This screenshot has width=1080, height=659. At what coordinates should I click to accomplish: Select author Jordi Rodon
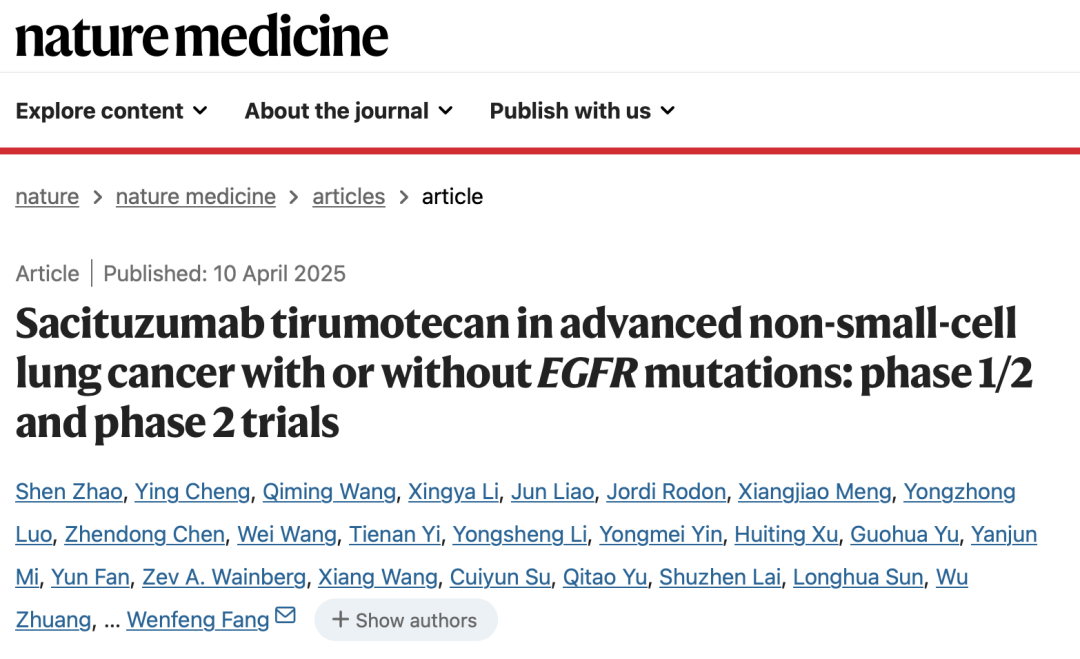667,492
